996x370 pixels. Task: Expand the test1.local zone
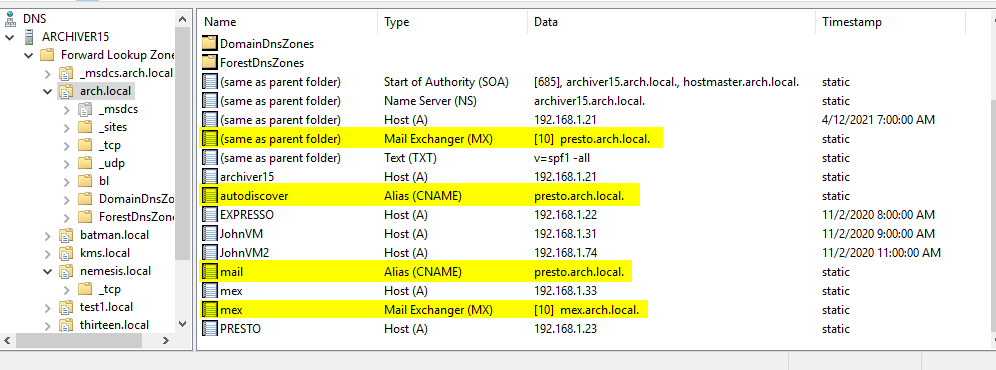pos(48,308)
